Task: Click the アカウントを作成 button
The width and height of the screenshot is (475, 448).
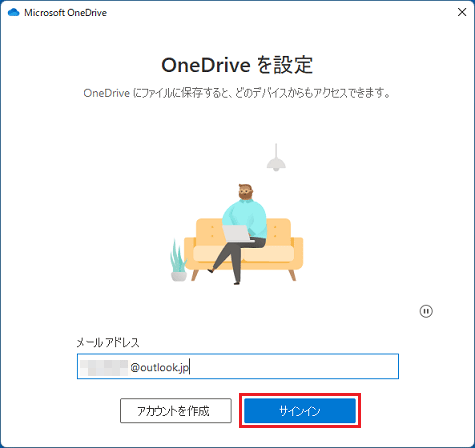Action: (176, 411)
